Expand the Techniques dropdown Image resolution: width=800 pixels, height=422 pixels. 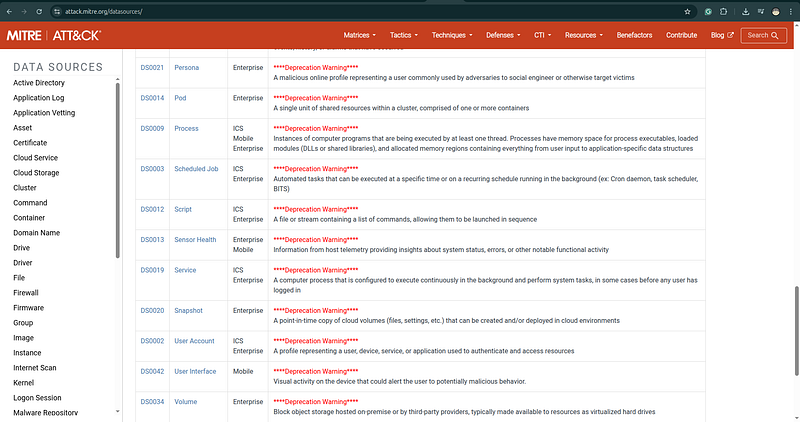point(452,35)
